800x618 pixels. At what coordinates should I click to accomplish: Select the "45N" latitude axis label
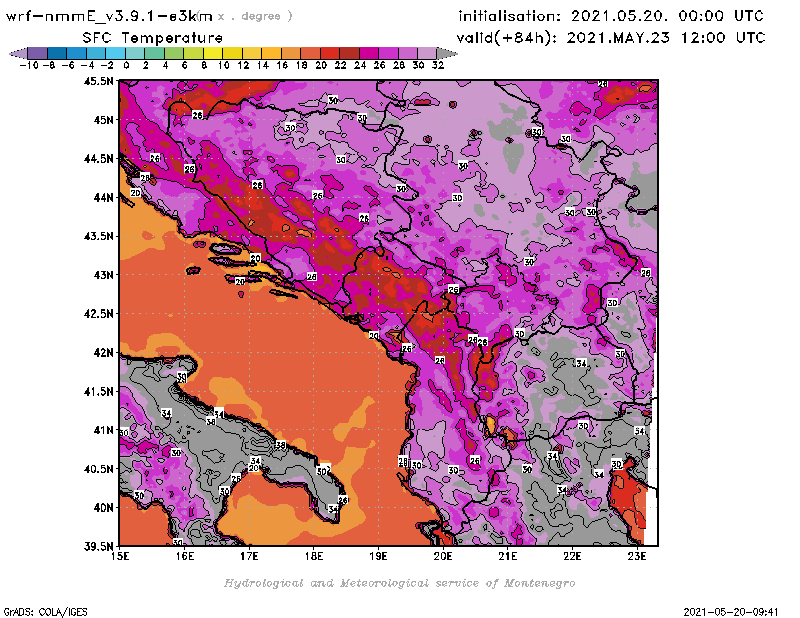pos(104,120)
